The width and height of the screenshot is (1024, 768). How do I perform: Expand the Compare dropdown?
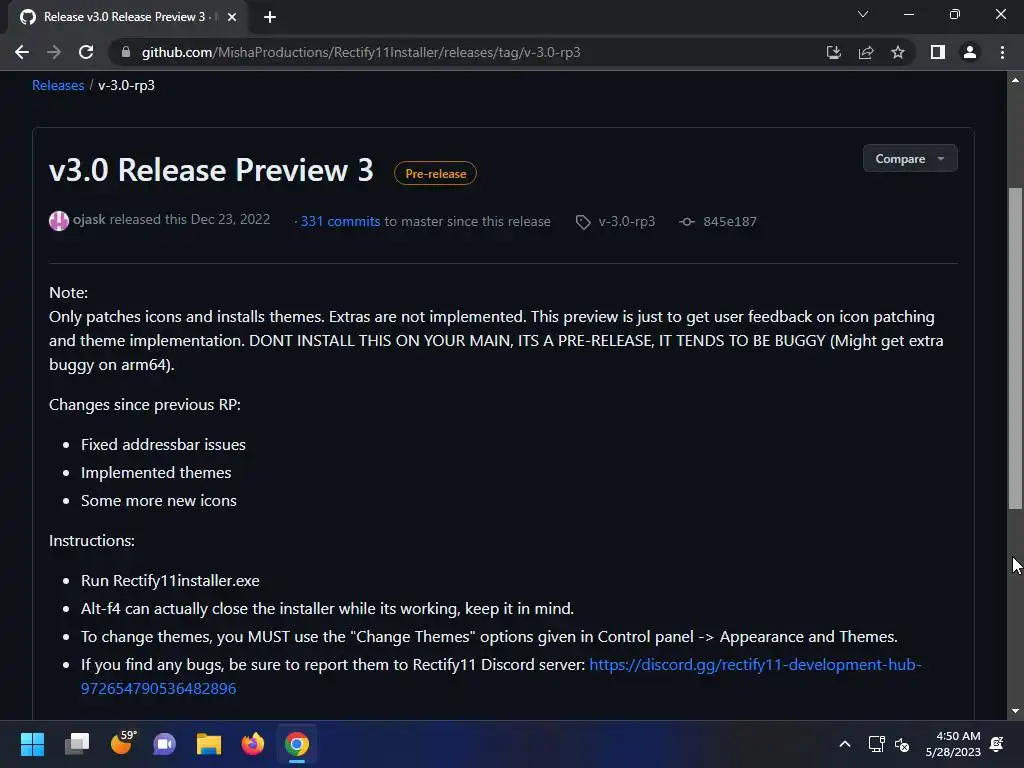(910, 159)
